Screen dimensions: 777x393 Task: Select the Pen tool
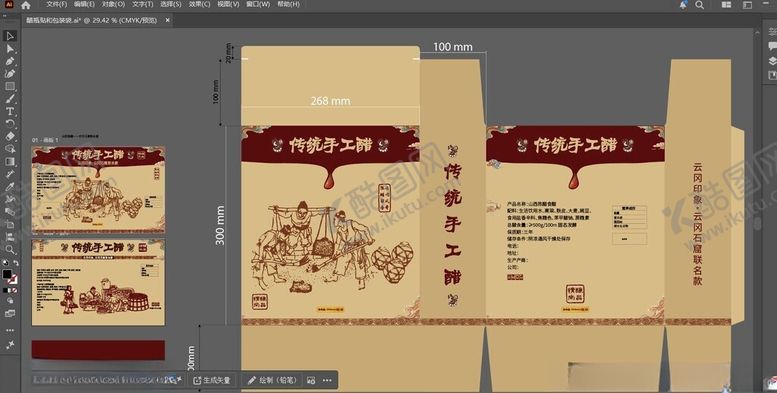[x=9, y=61]
